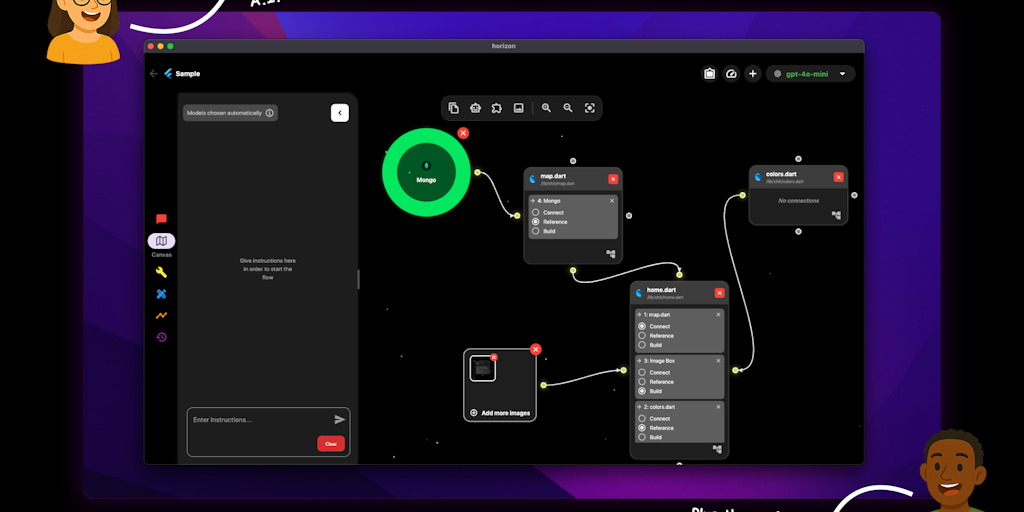Click the purple history icon in sidebar
The height and width of the screenshot is (512, 1024).
161,337
